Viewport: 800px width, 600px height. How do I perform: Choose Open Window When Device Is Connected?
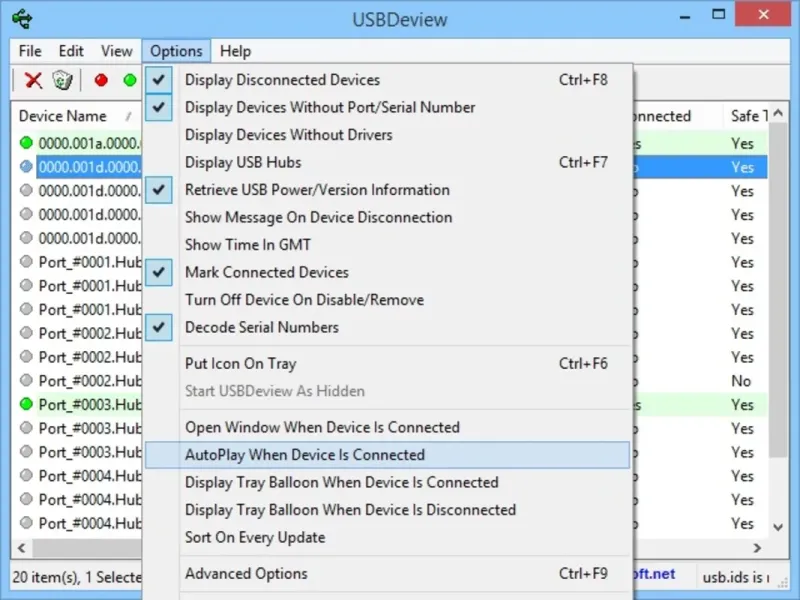tap(387, 427)
